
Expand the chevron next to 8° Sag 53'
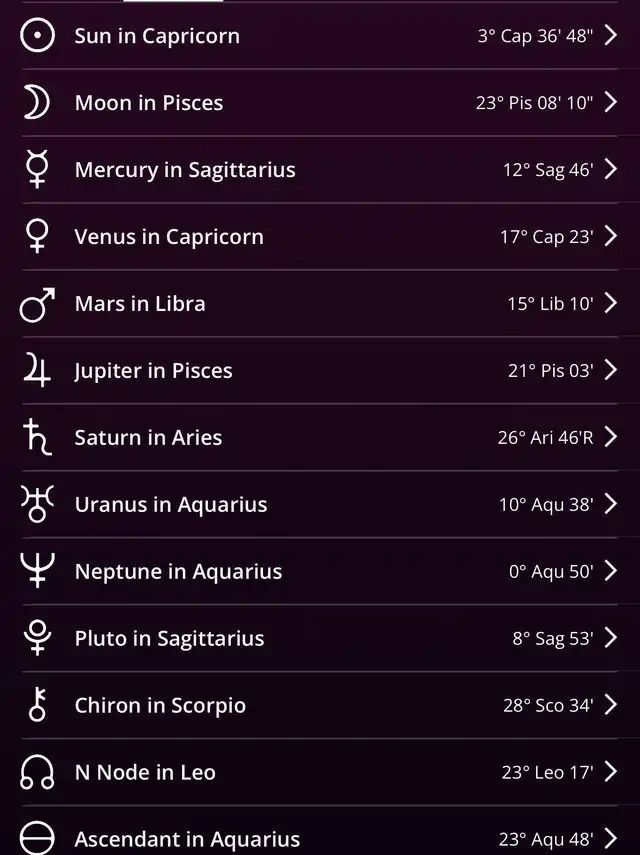(611, 637)
